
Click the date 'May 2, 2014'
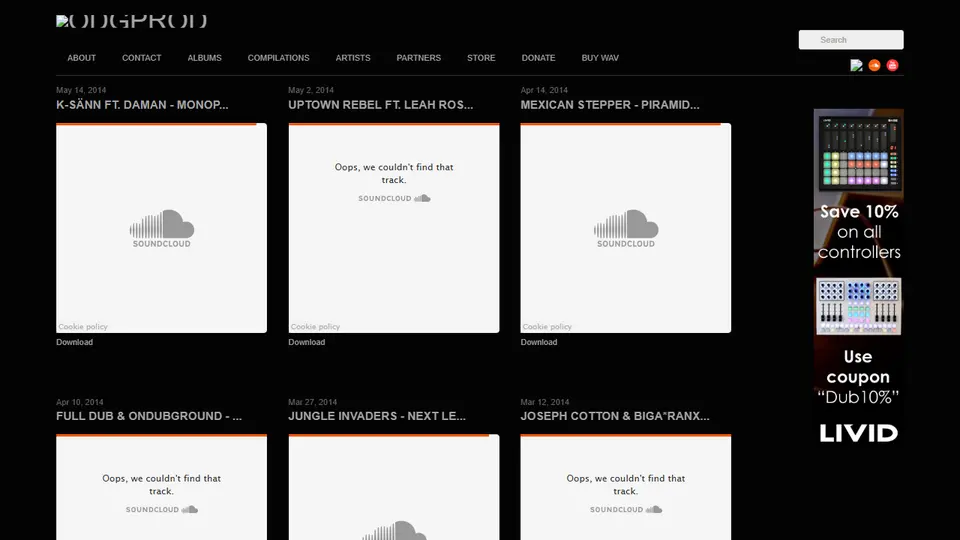[x=311, y=90]
